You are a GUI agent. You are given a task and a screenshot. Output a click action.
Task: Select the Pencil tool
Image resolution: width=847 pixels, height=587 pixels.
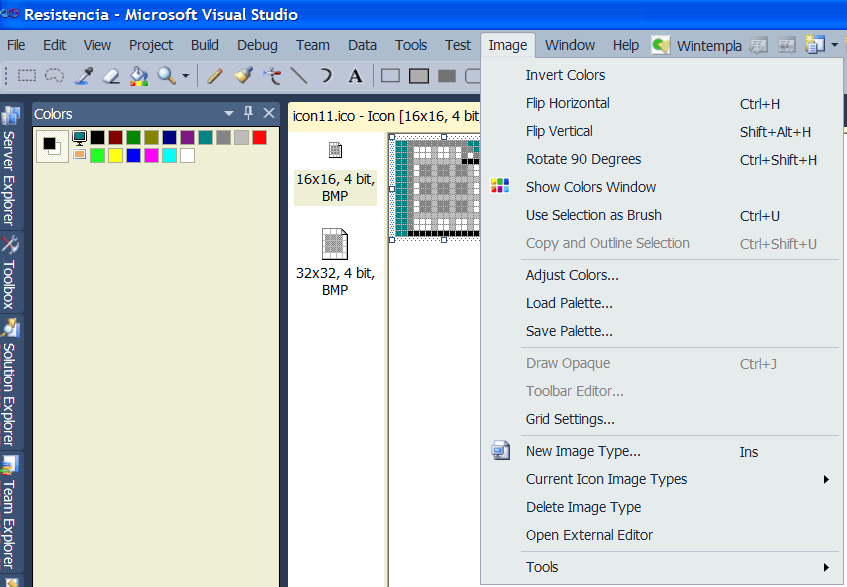point(214,76)
